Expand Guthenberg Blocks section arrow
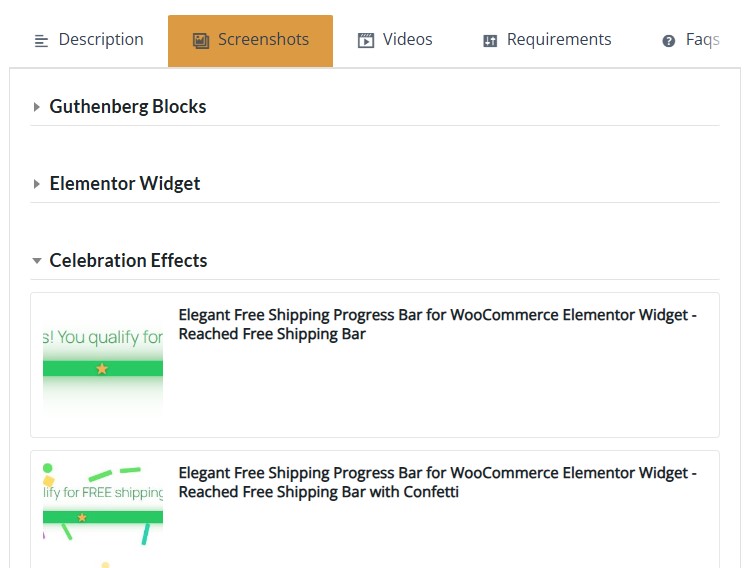Image resolution: width=754 pixels, height=568 pixels. (37, 107)
